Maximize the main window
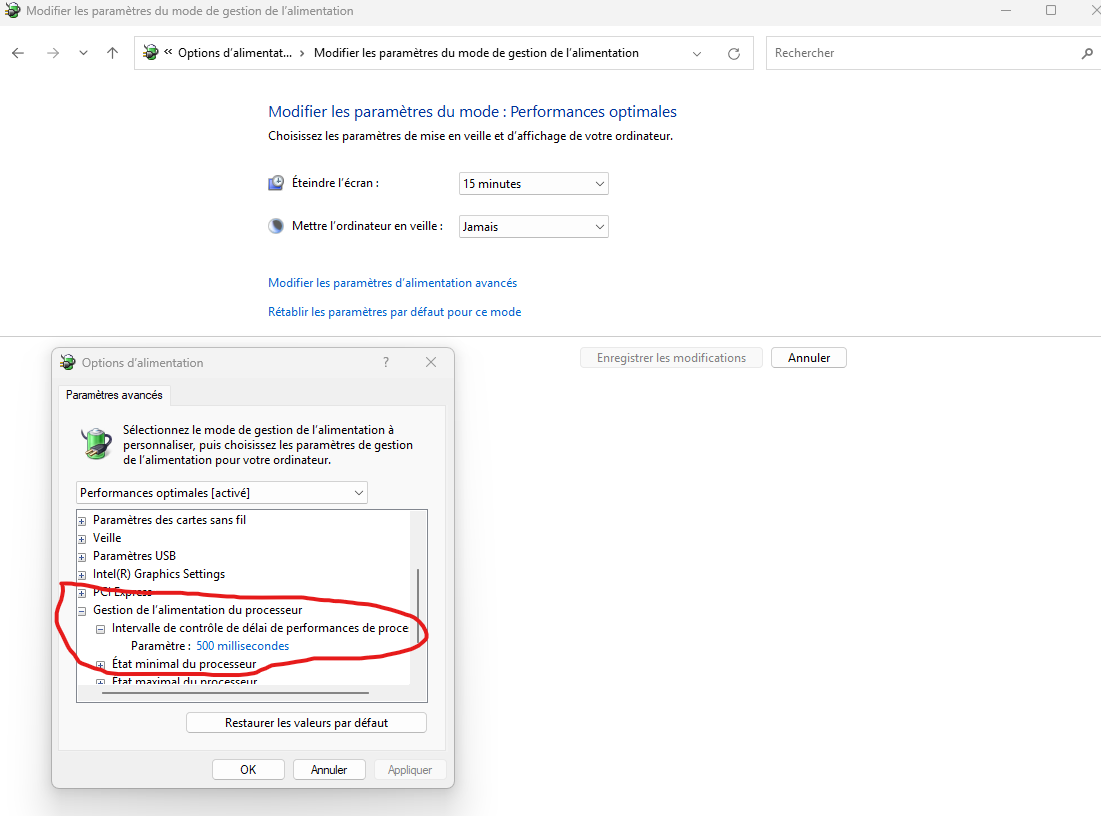1101x816 pixels. [1051, 11]
